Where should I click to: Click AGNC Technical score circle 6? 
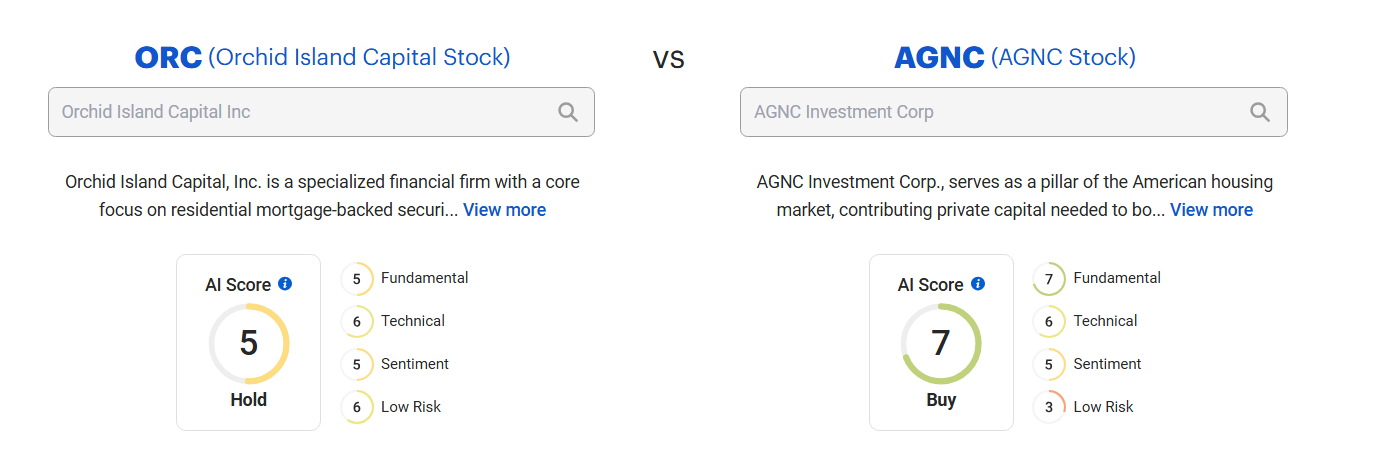point(1049,322)
